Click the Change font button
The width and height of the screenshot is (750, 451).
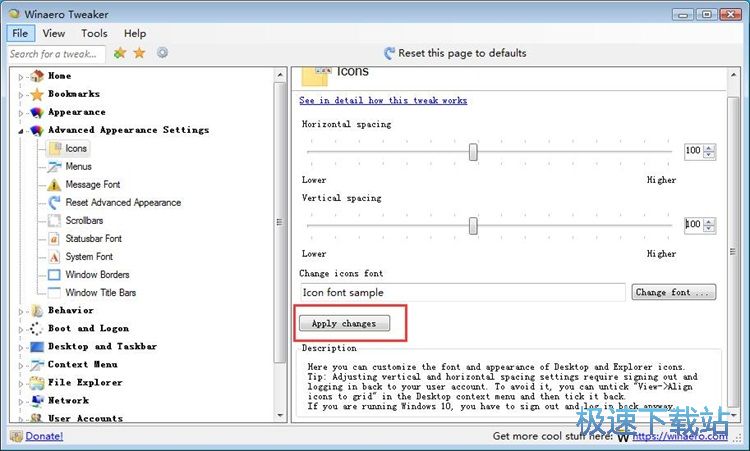click(673, 292)
